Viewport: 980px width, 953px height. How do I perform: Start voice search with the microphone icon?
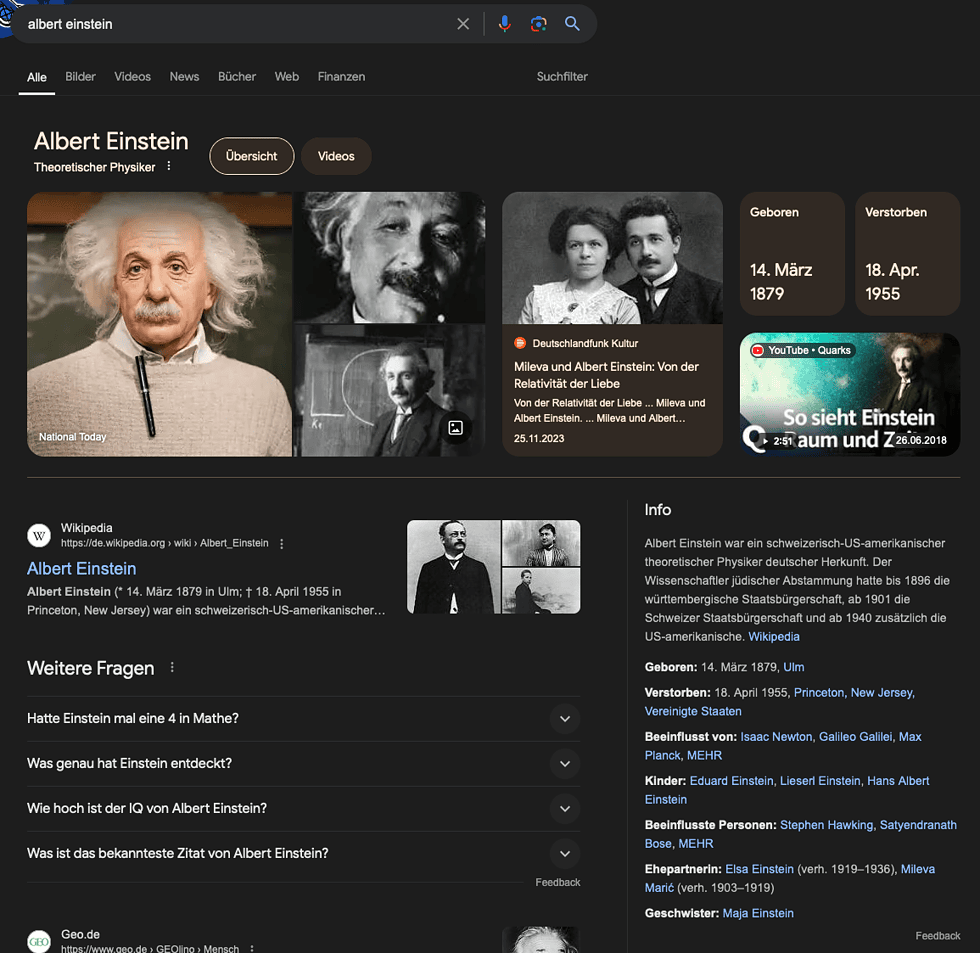504,24
